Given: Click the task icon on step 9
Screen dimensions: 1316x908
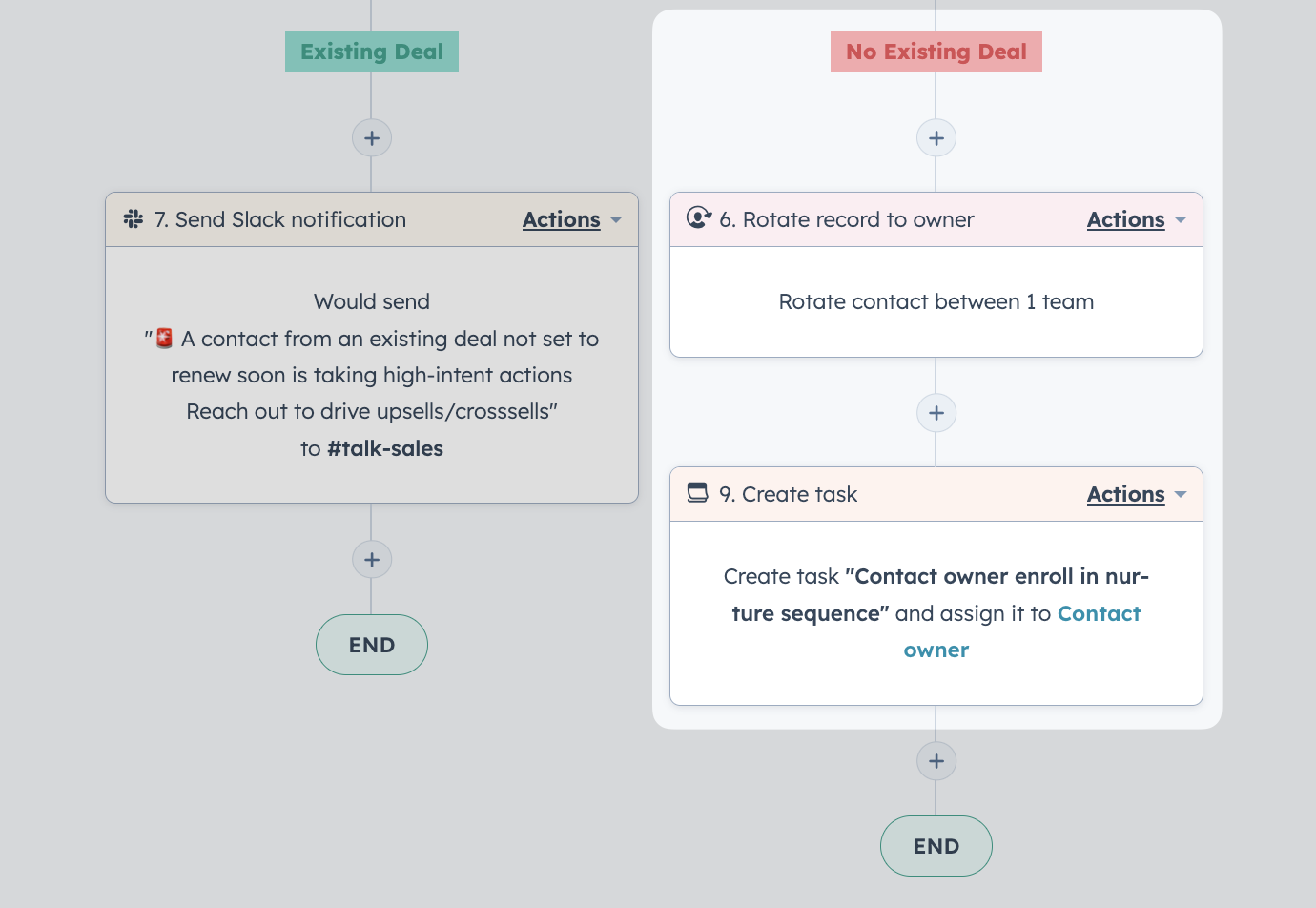Looking at the screenshot, I should [x=698, y=493].
